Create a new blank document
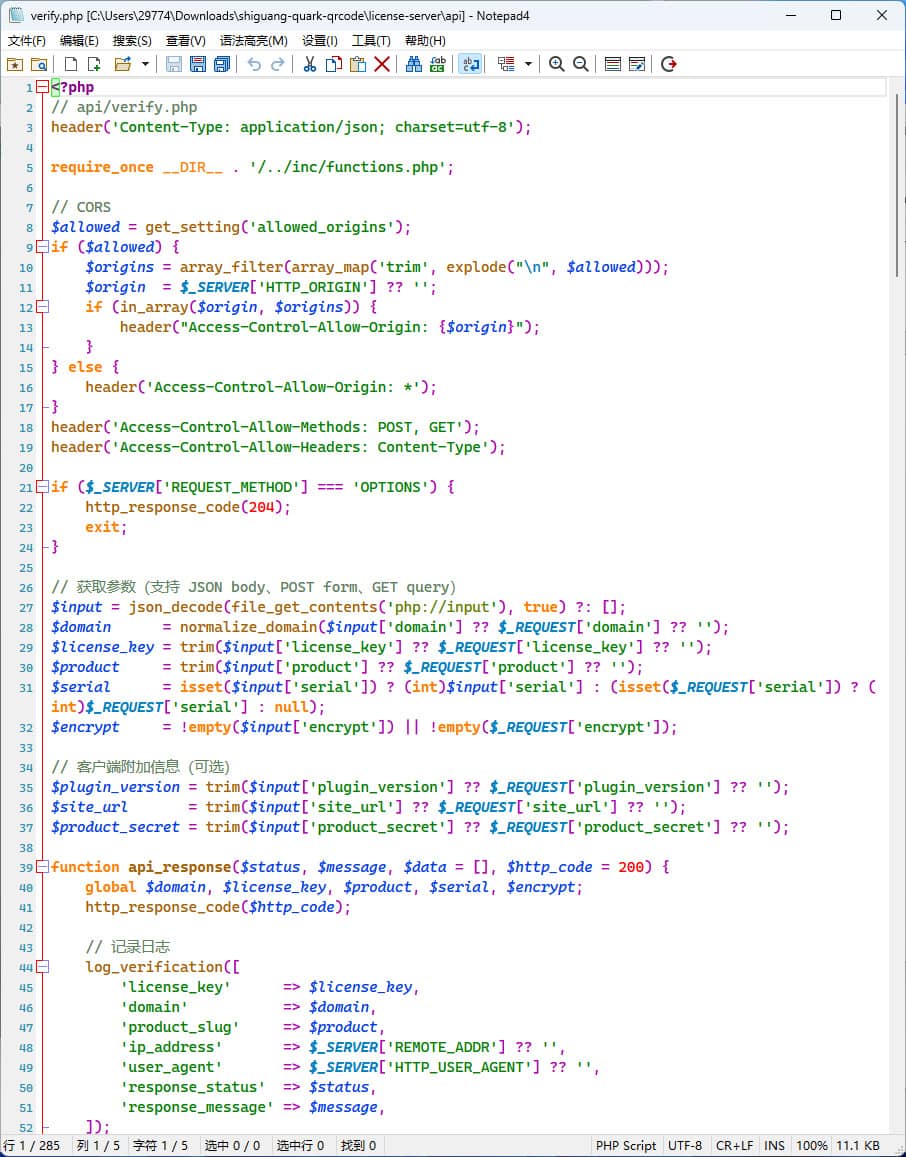This screenshot has height=1157, width=906. pos(71,64)
